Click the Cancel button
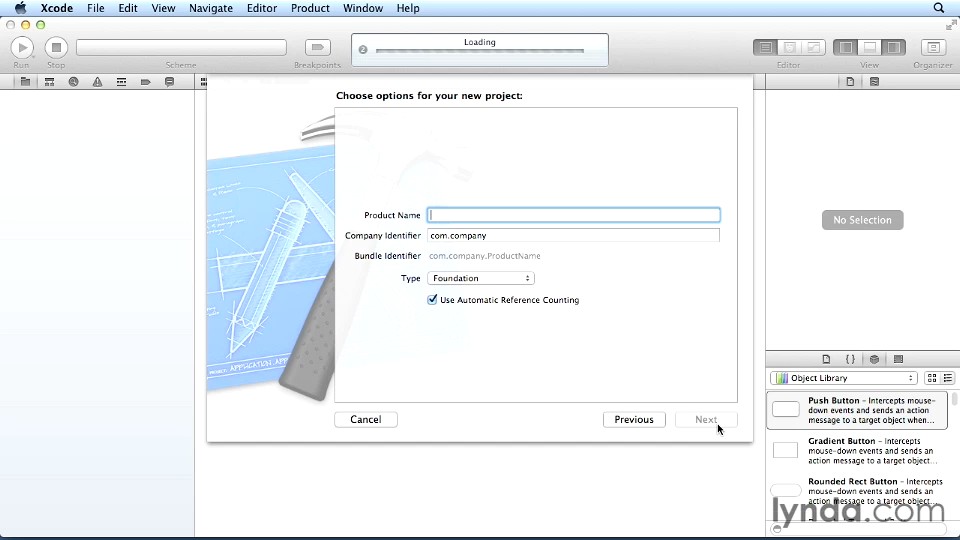Screen dimensions: 960x540 (x=365, y=420)
